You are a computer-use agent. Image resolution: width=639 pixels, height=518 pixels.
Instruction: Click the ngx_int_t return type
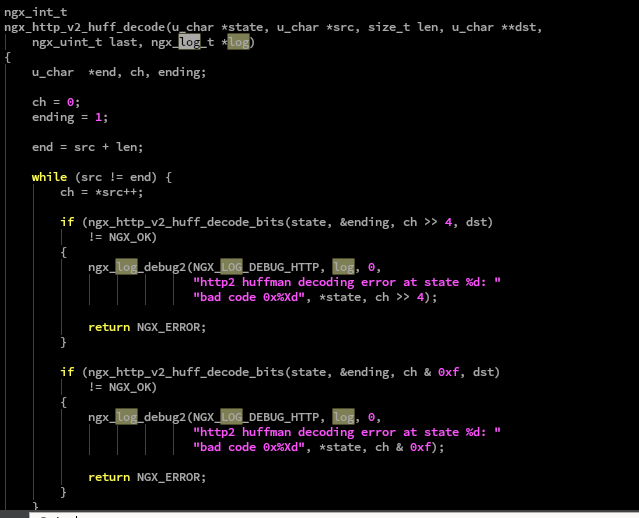(35, 12)
